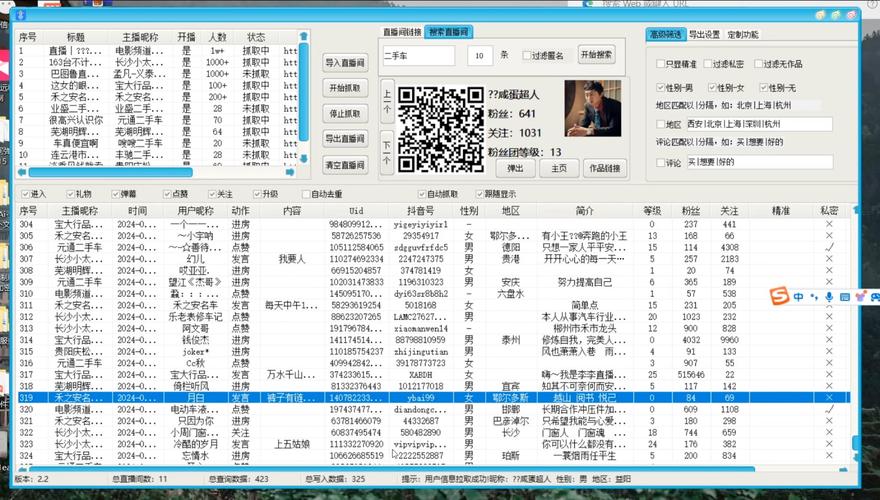Image resolution: width=880 pixels, height=500 pixels.
Task: Enable the 自动去重 checkbox
Action: [306, 194]
